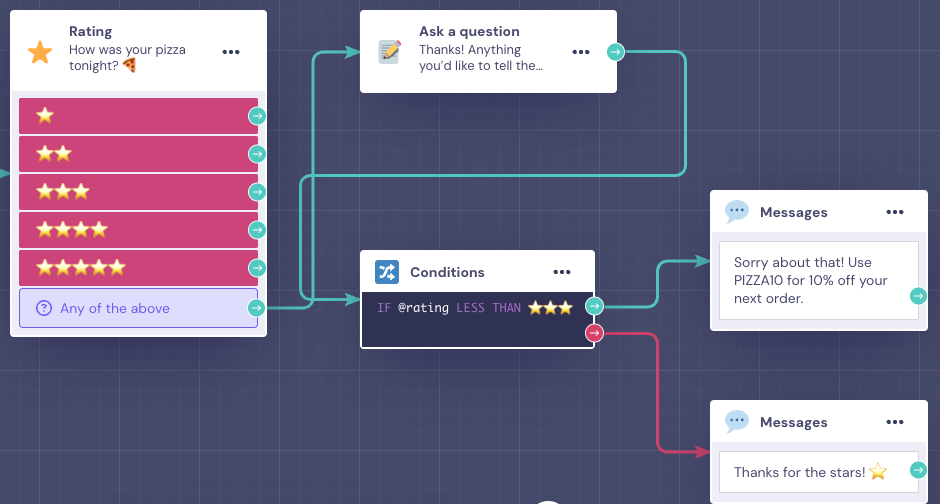
Task: Click the speech bubble icon of the Thanks for the stars block
Action: (x=737, y=421)
